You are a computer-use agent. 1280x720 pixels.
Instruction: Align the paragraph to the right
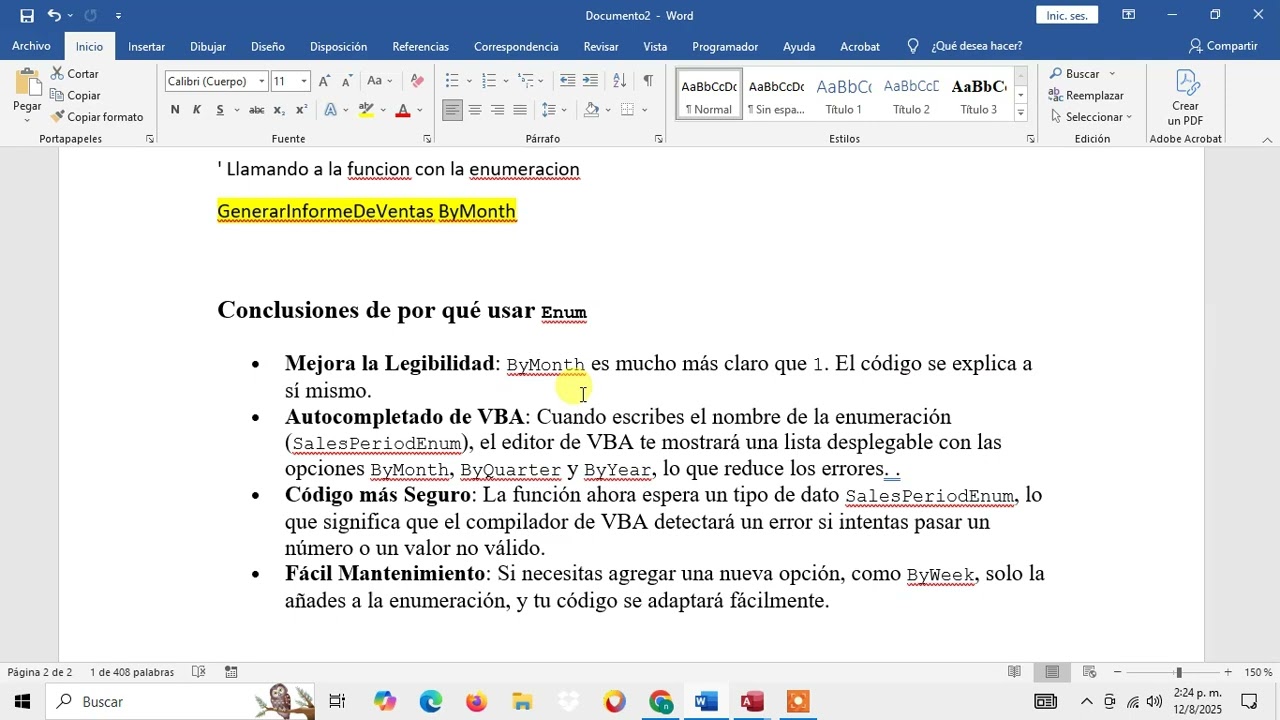tap(497, 110)
